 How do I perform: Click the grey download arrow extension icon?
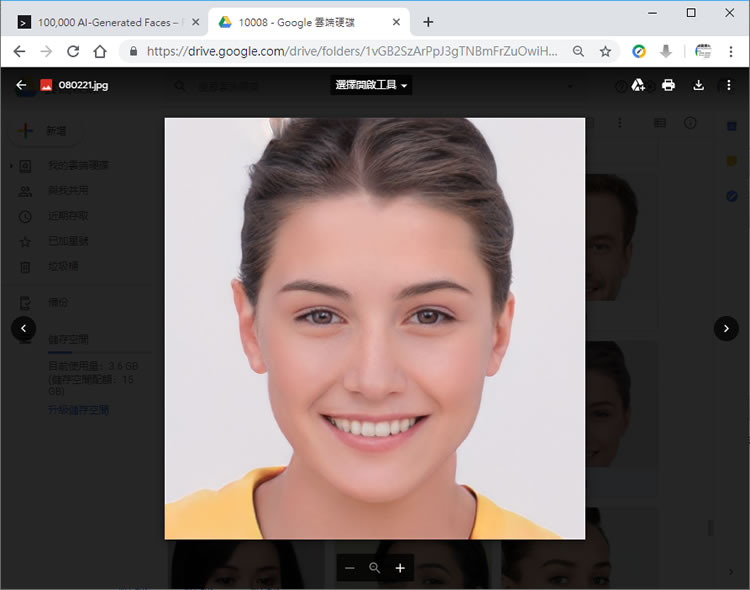pyautogui.click(x=666, y=51)
